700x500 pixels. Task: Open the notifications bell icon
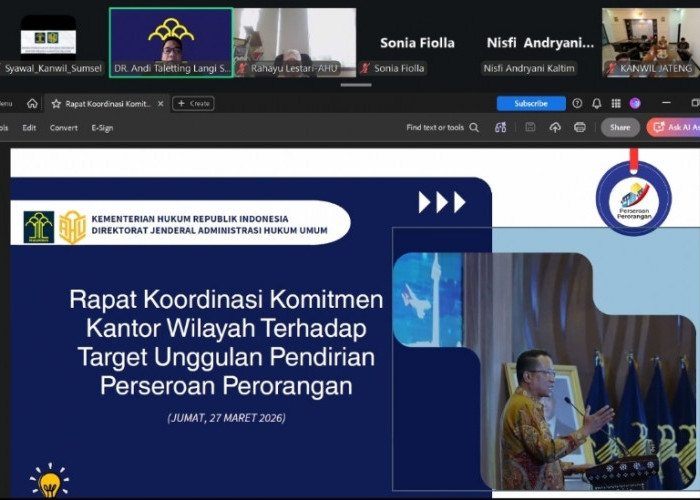coord(596,104)
